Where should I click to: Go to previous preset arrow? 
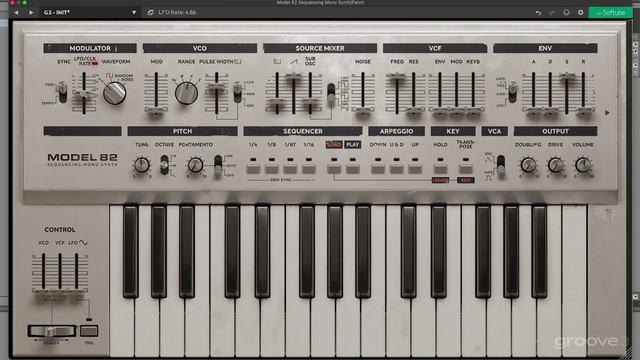pos(16,13)
